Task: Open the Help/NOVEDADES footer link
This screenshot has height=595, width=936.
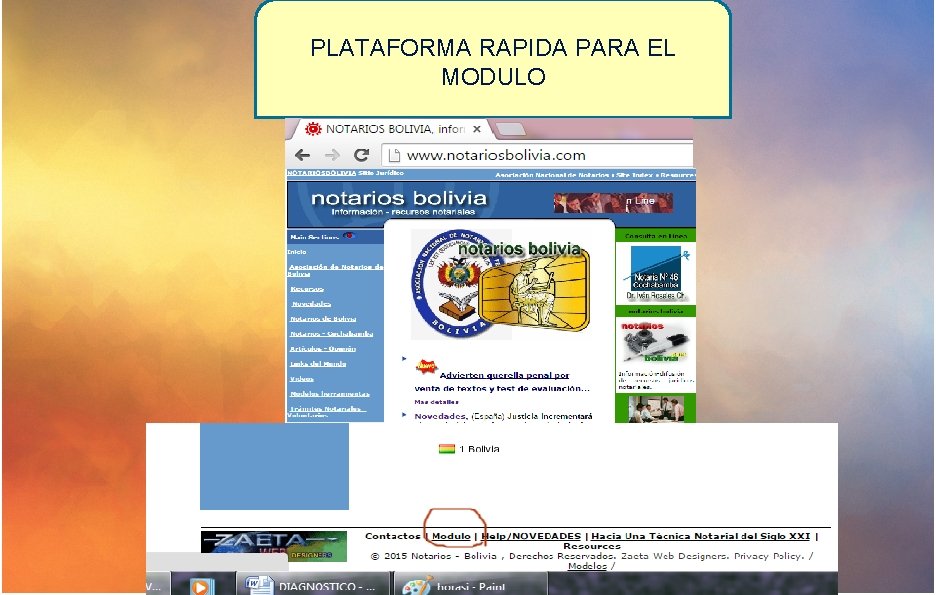Action: point(531,536)
